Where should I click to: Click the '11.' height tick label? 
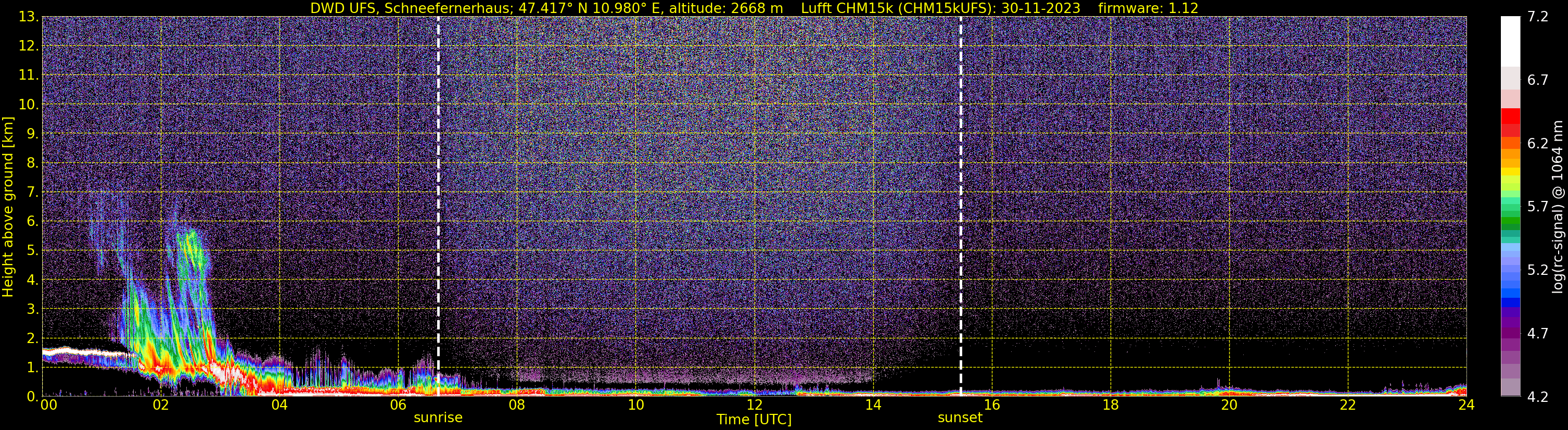click(29, 75)
